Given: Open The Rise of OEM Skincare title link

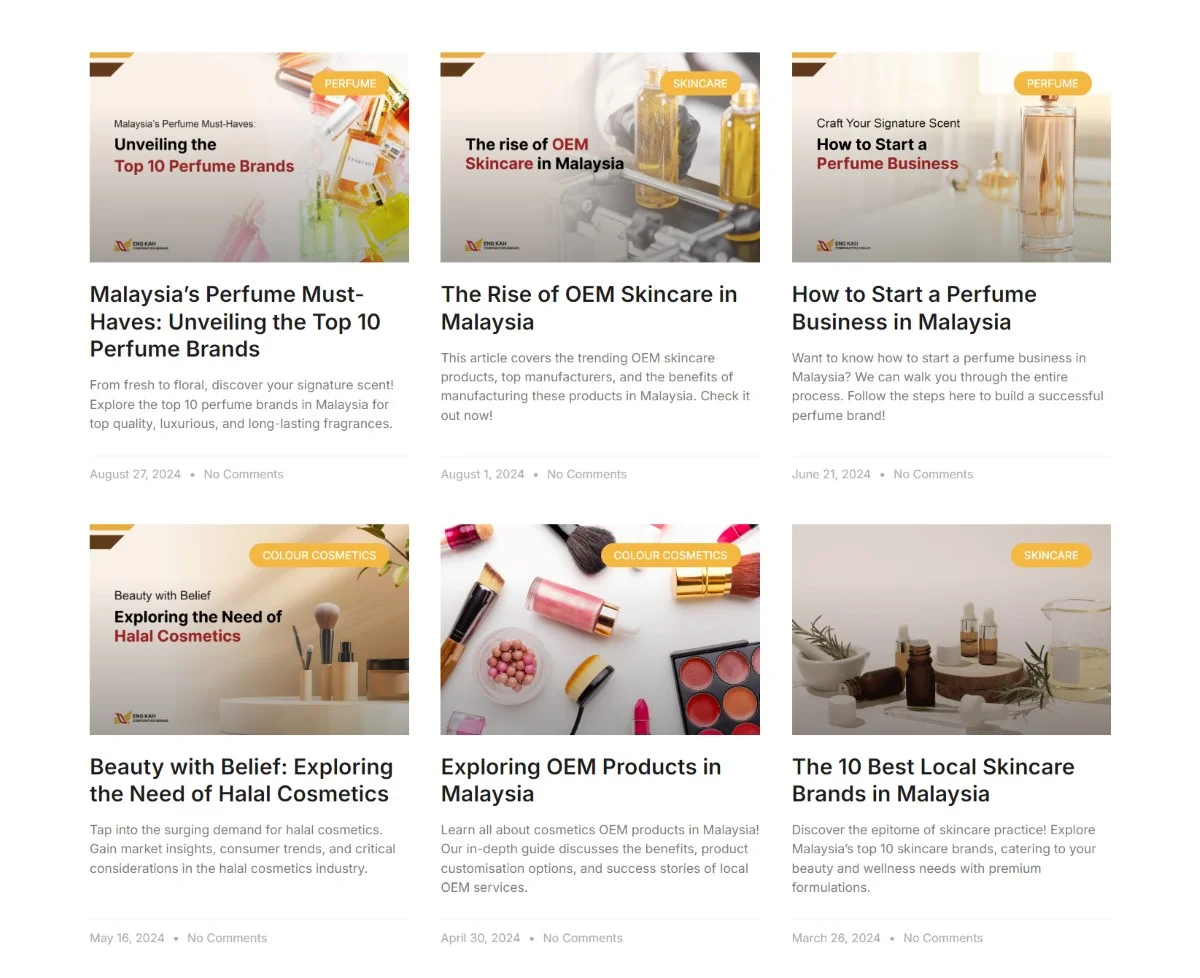Looking at the screenshot, I should (x=589, y=308).
